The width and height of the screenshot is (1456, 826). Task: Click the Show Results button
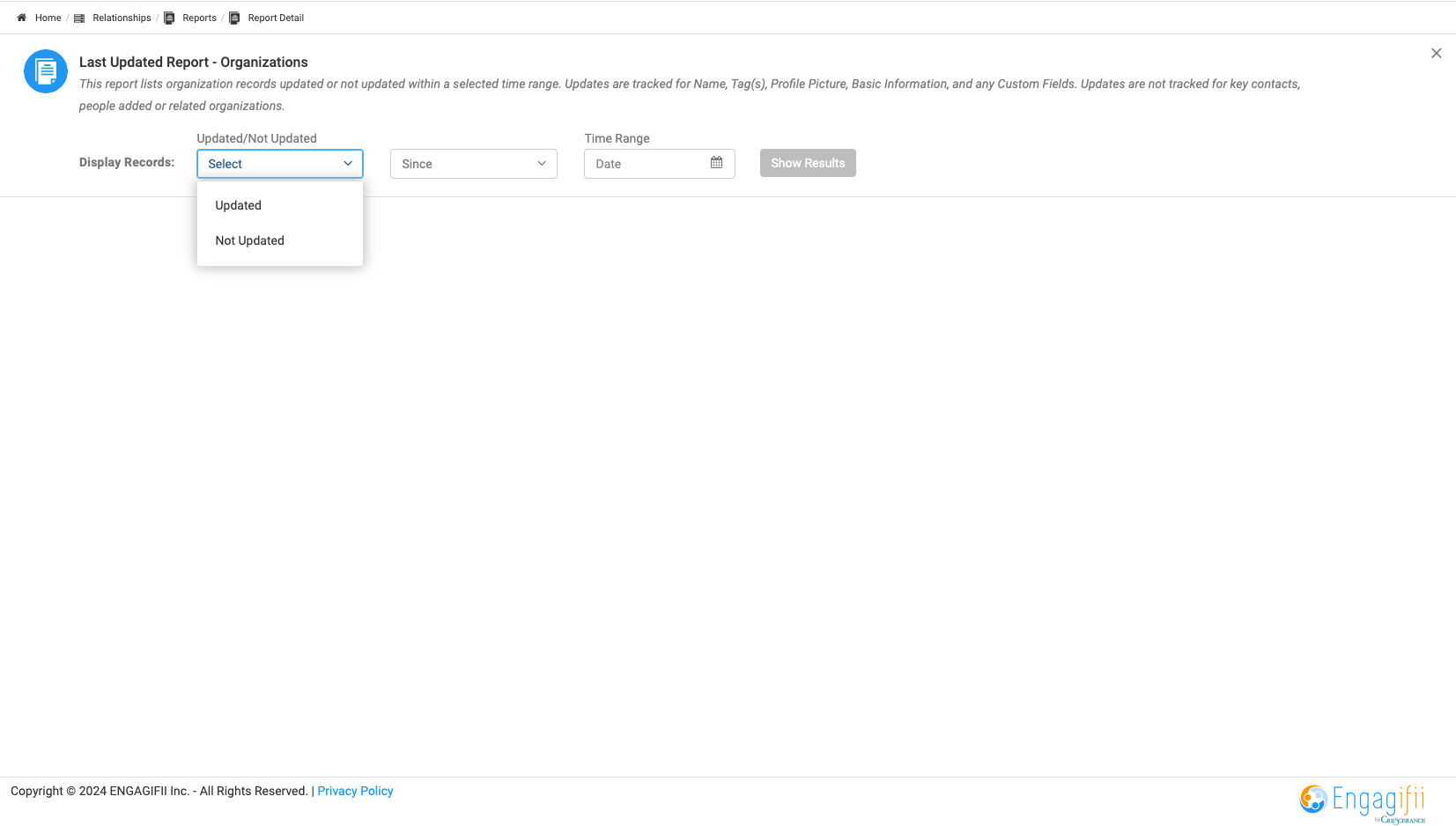point(808,163)
